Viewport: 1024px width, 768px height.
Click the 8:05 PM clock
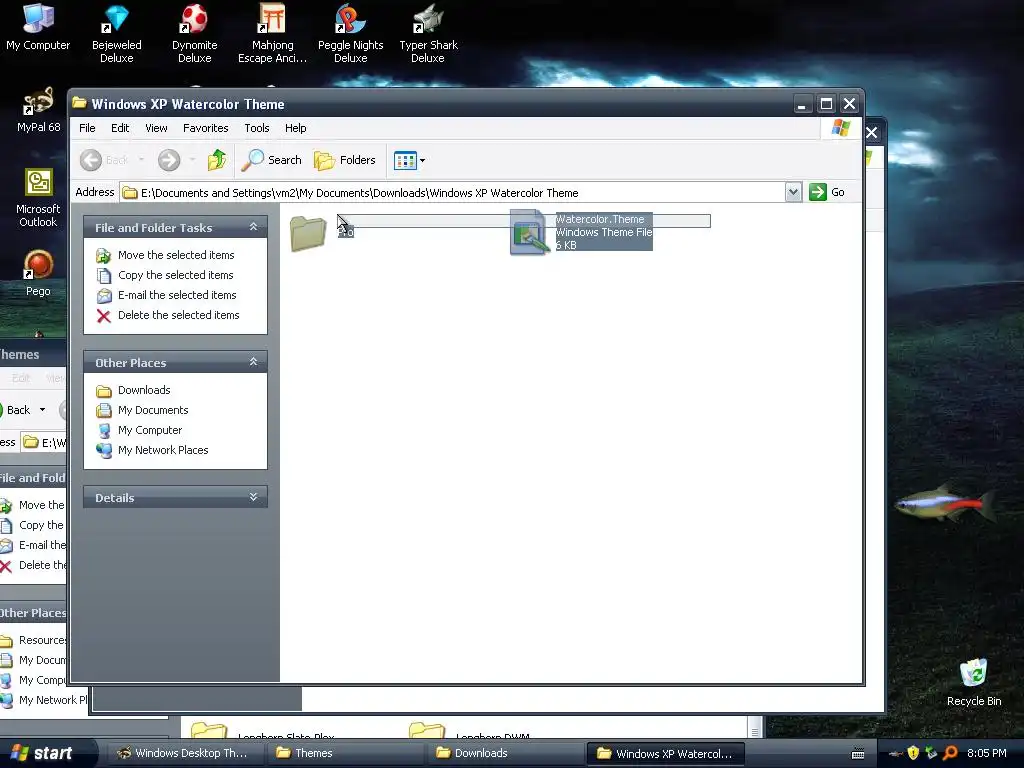[x=986, y=753]
